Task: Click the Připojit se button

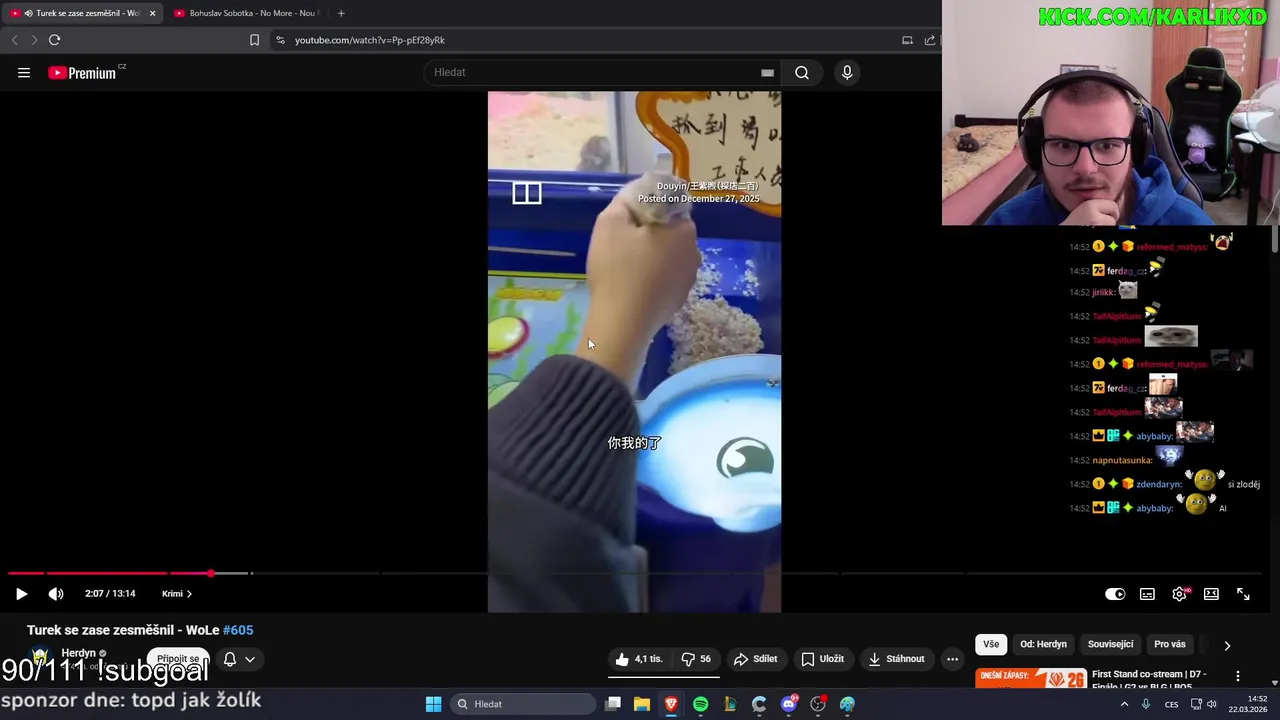Action: click(178, 659)
